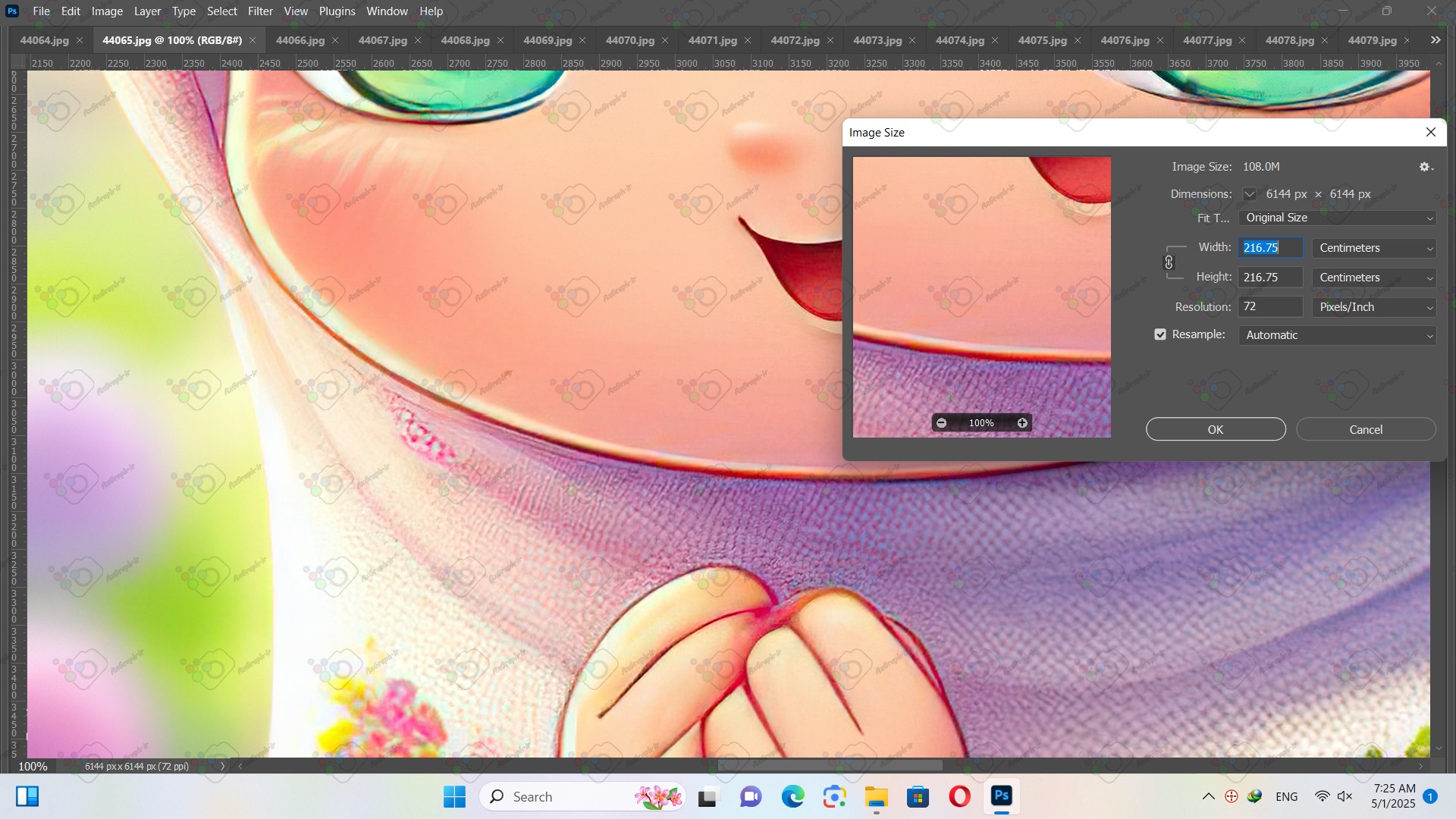Open the ENG language indicator
The height and width of the screenshot is (819, 1456).
[1287, 796]
